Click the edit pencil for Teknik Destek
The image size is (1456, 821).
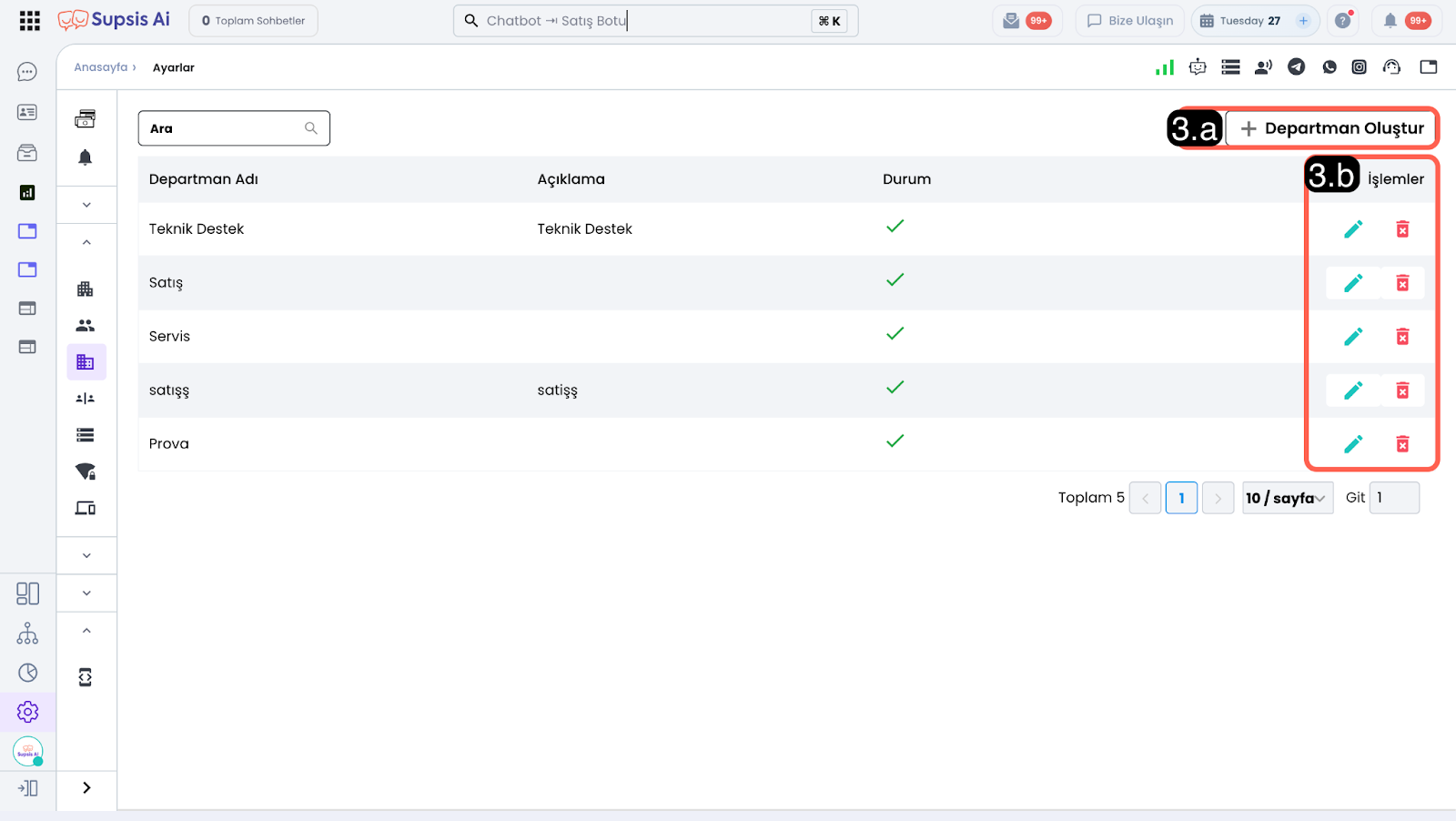[1353, 229]
